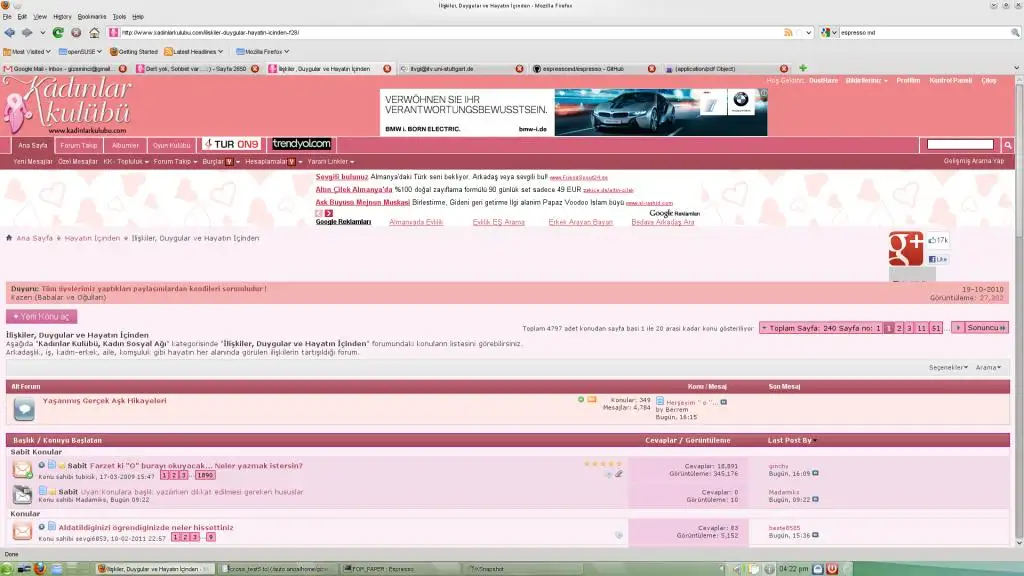Viewport: 1024px width, 576px height.
Task: Click the forum search magnifier button
Action: 1008,145
